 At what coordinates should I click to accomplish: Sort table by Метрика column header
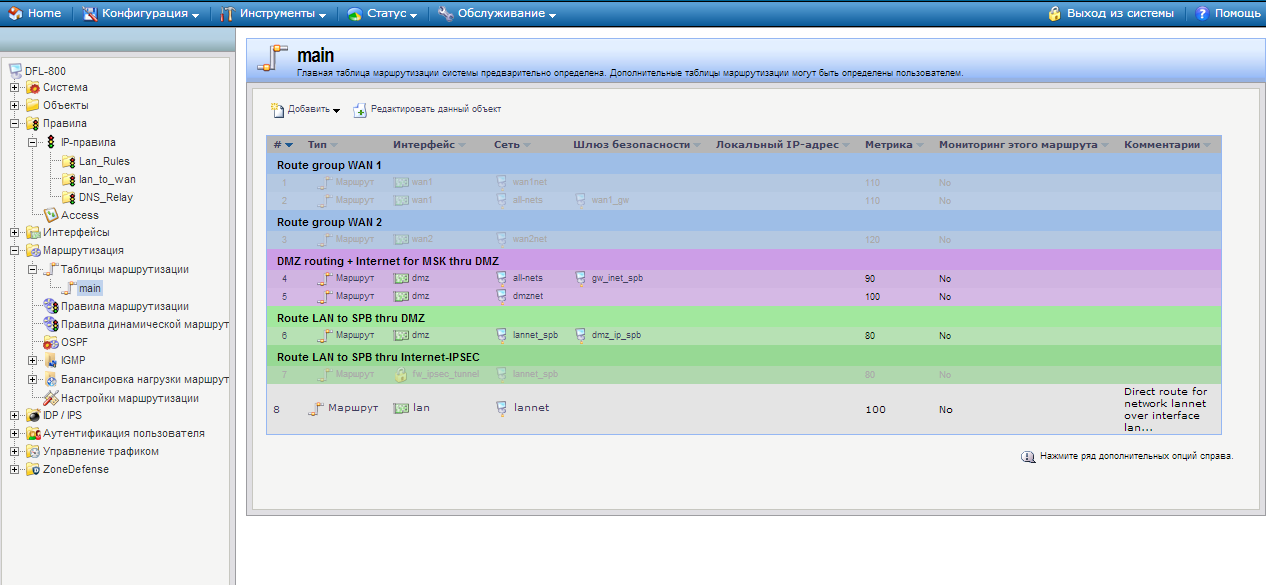[x=888, y=145]
